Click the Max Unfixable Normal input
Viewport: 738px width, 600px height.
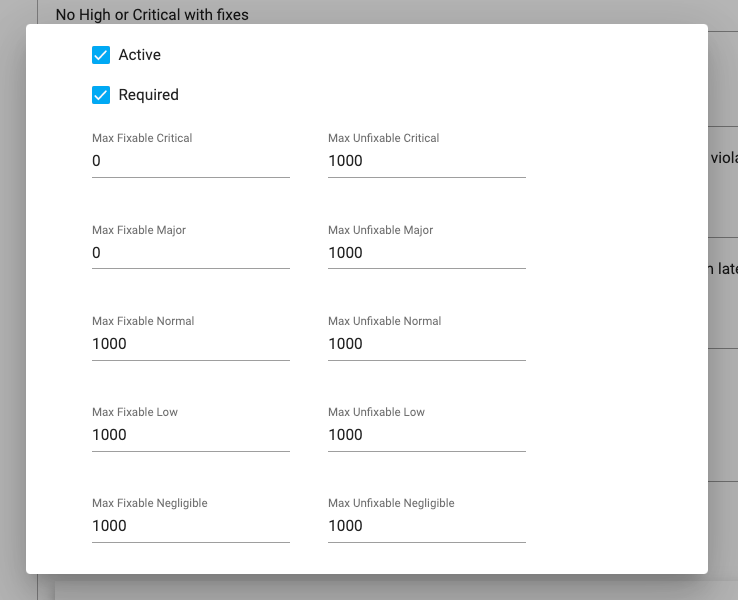426,344
